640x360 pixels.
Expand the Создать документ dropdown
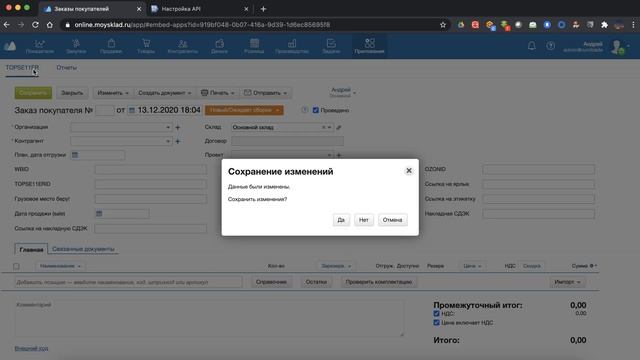(x=164, y=93)
